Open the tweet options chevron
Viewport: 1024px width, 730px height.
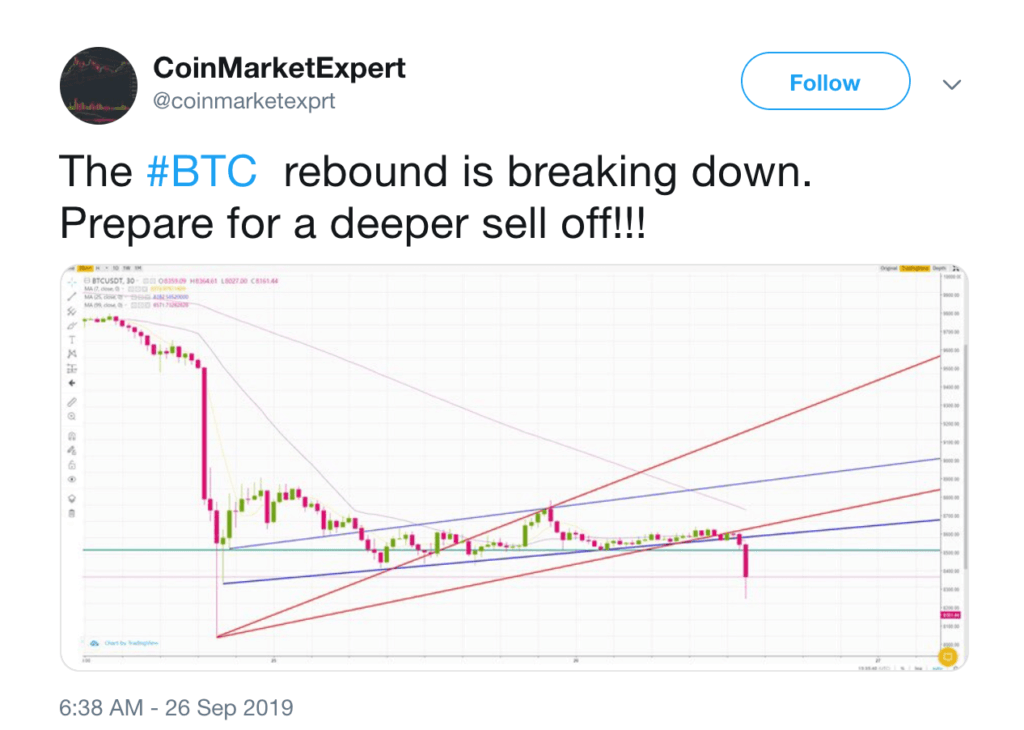click(952, 84)
